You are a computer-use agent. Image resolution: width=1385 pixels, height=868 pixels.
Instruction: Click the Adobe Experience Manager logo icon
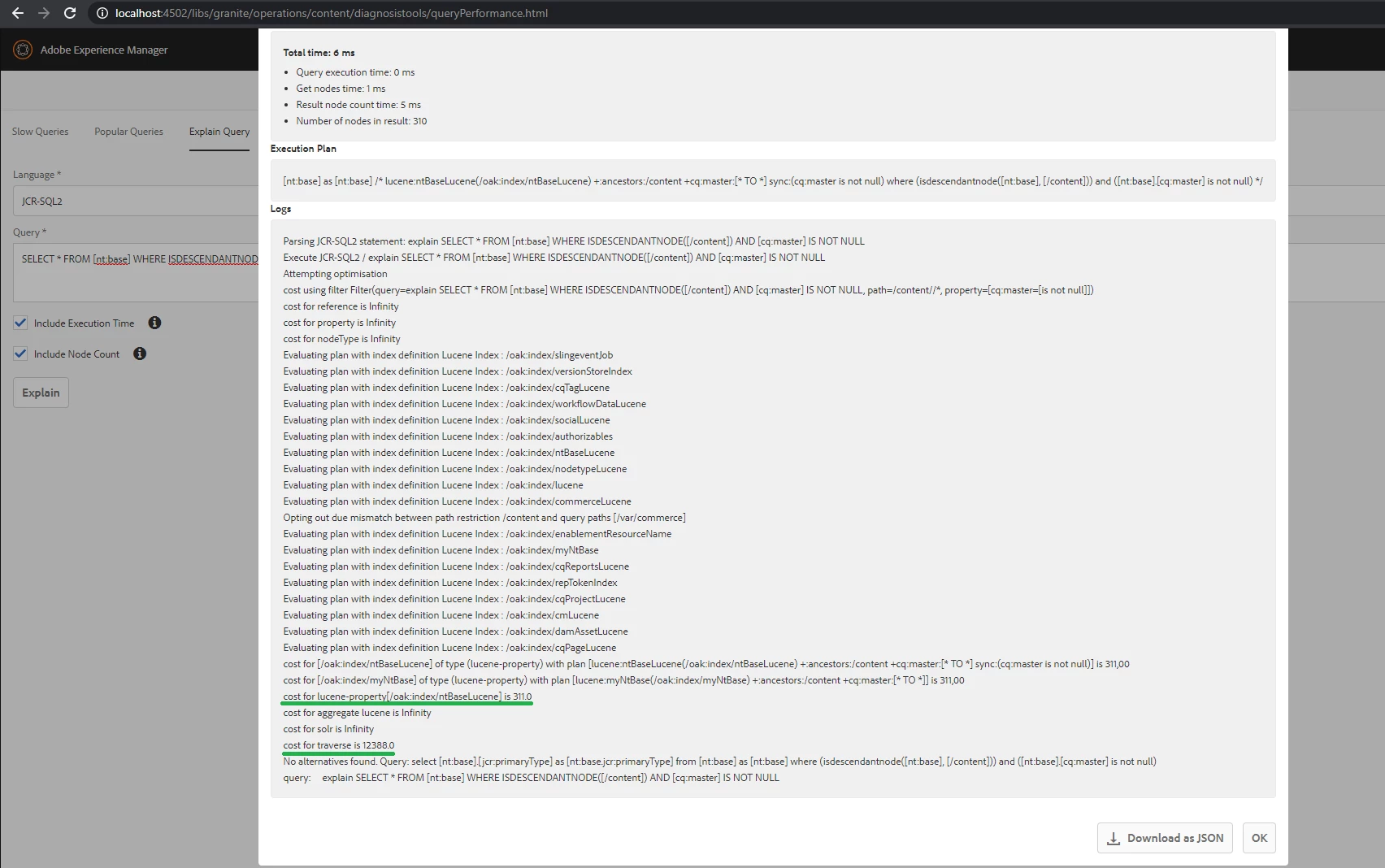pyautogui.click(x=23, y=50)
